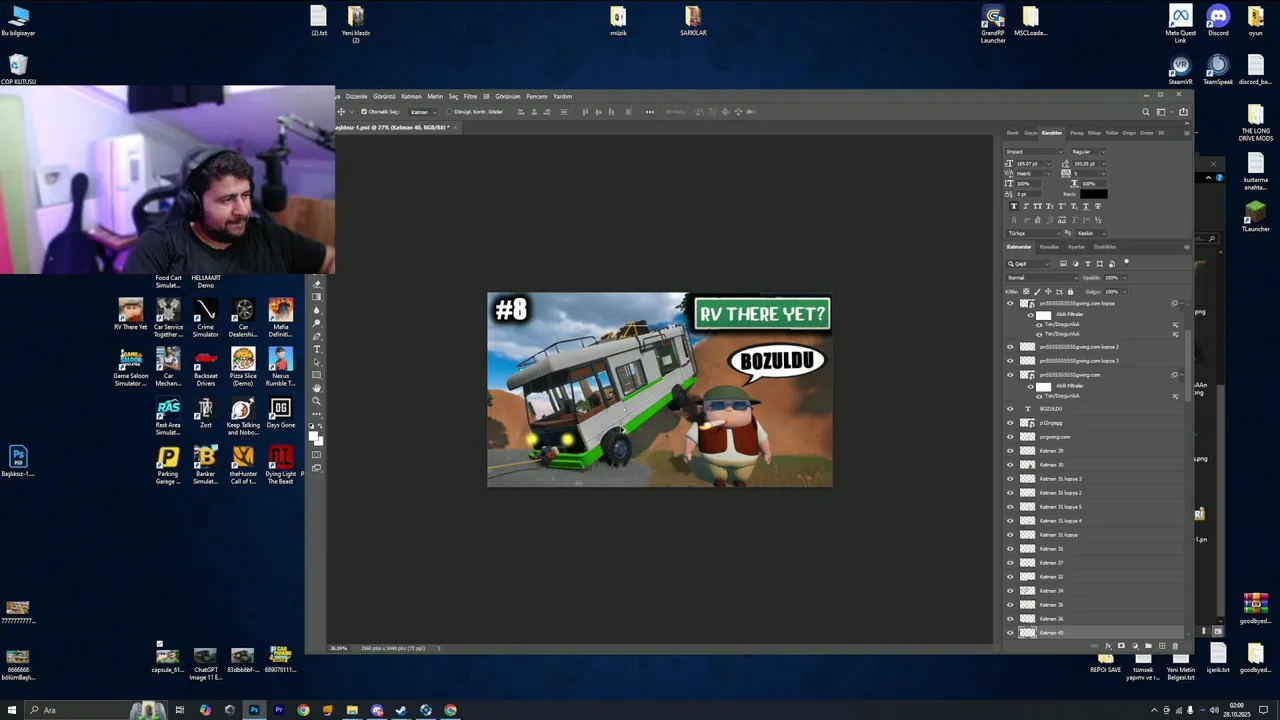The height and width of the screenshot is (720, 1280).
Task: Select the Move tool in Photoshop toolbar
Action: tap(341, 112)
